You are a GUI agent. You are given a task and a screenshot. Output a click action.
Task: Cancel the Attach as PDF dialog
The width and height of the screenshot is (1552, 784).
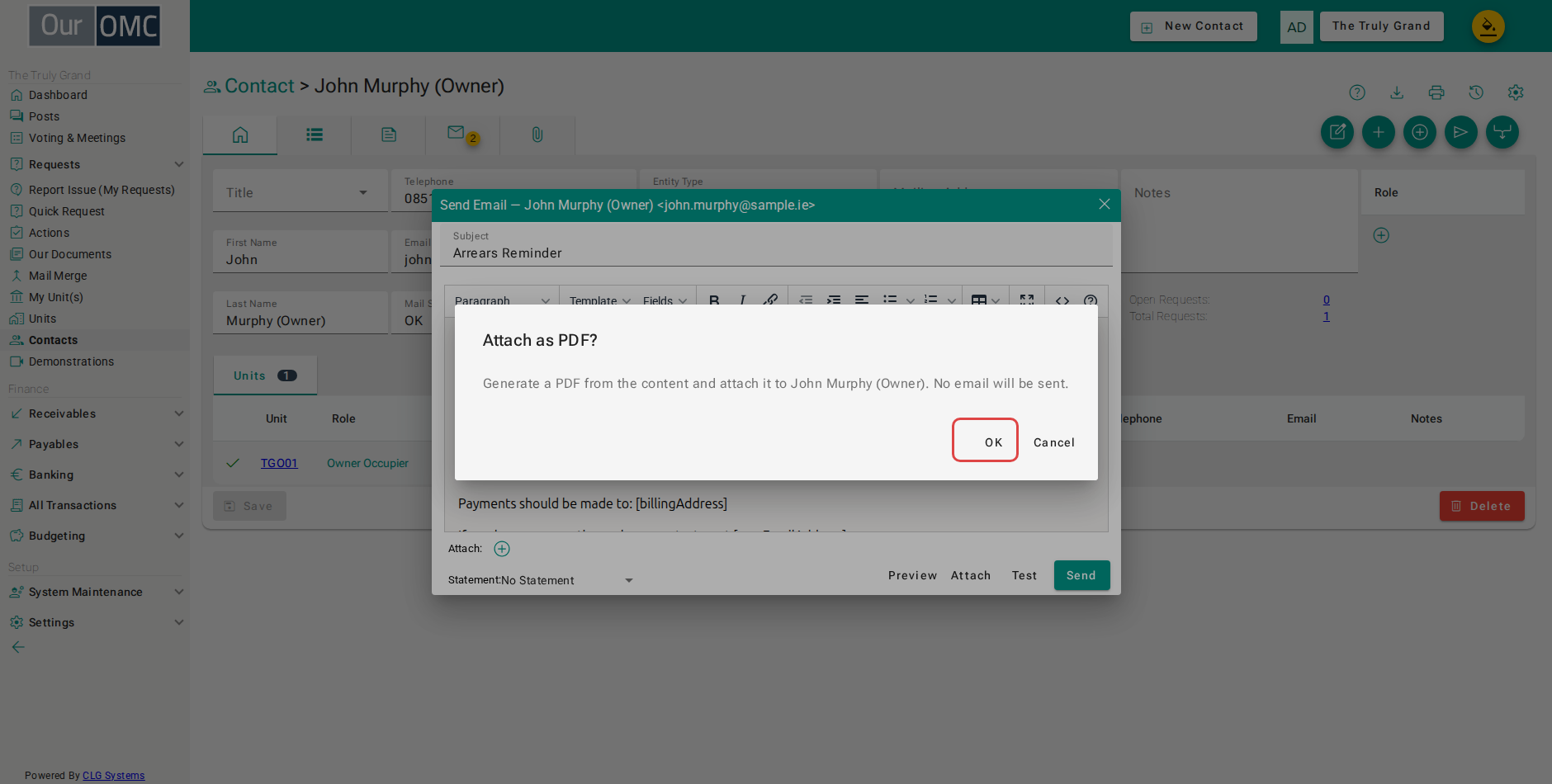tap(1054, 442)
